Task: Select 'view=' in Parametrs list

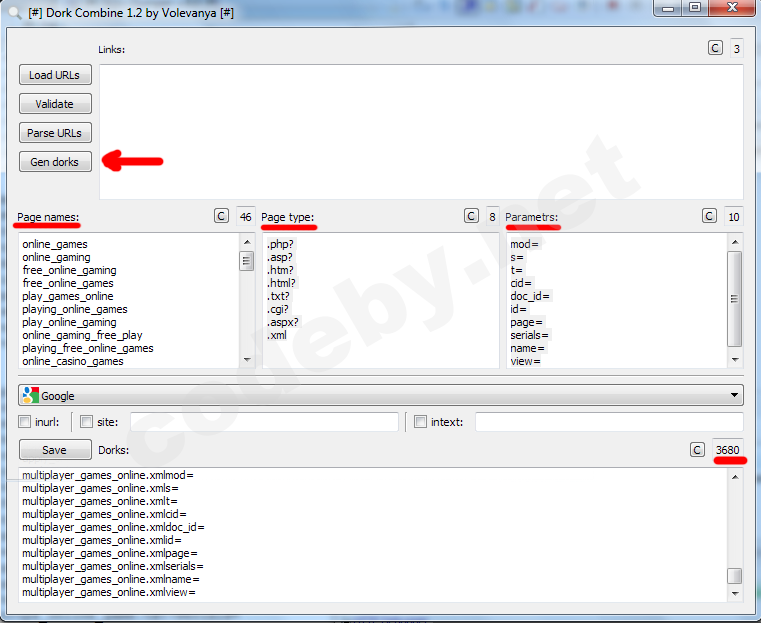Action: pyautogui.click(x=525, y=361)
